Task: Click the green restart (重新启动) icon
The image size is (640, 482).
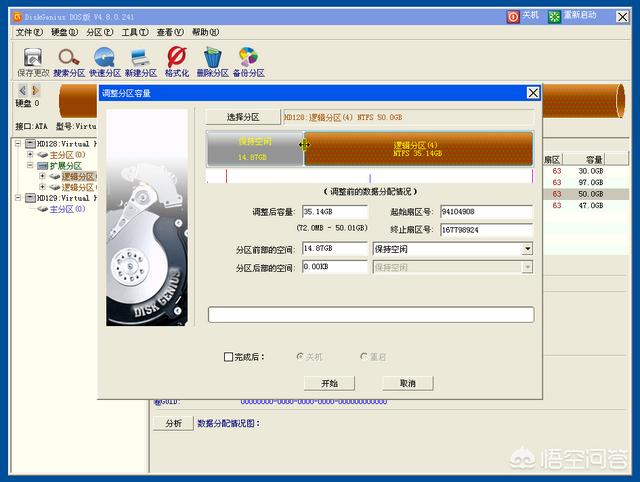Action: pos(554,17)
